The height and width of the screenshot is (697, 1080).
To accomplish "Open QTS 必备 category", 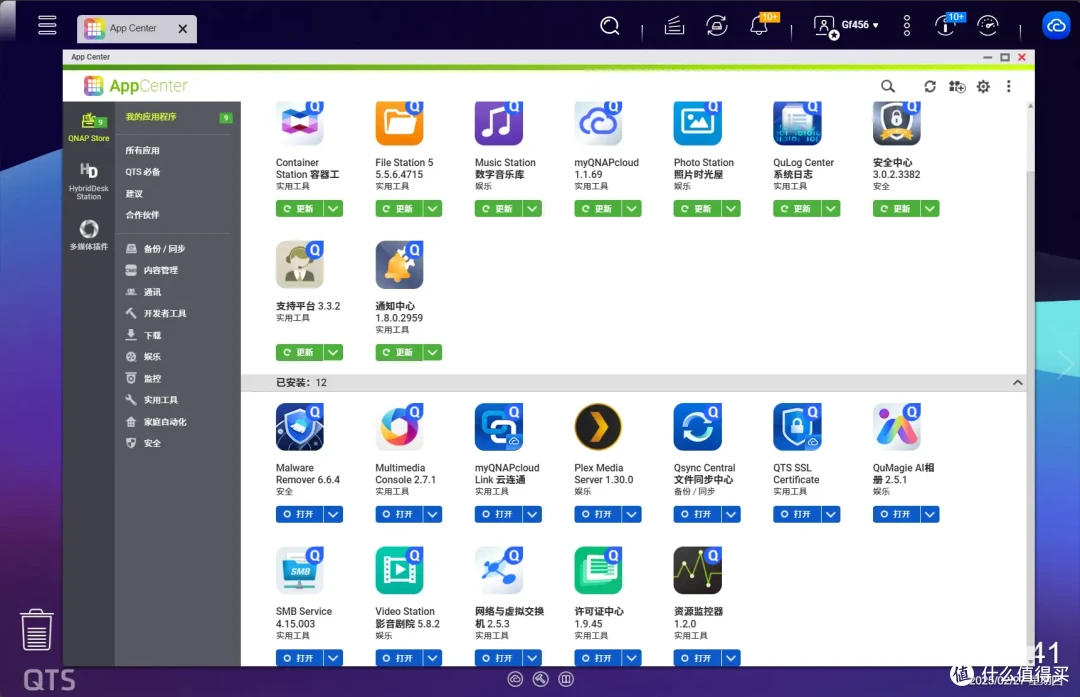I will (x=143, y=171).
